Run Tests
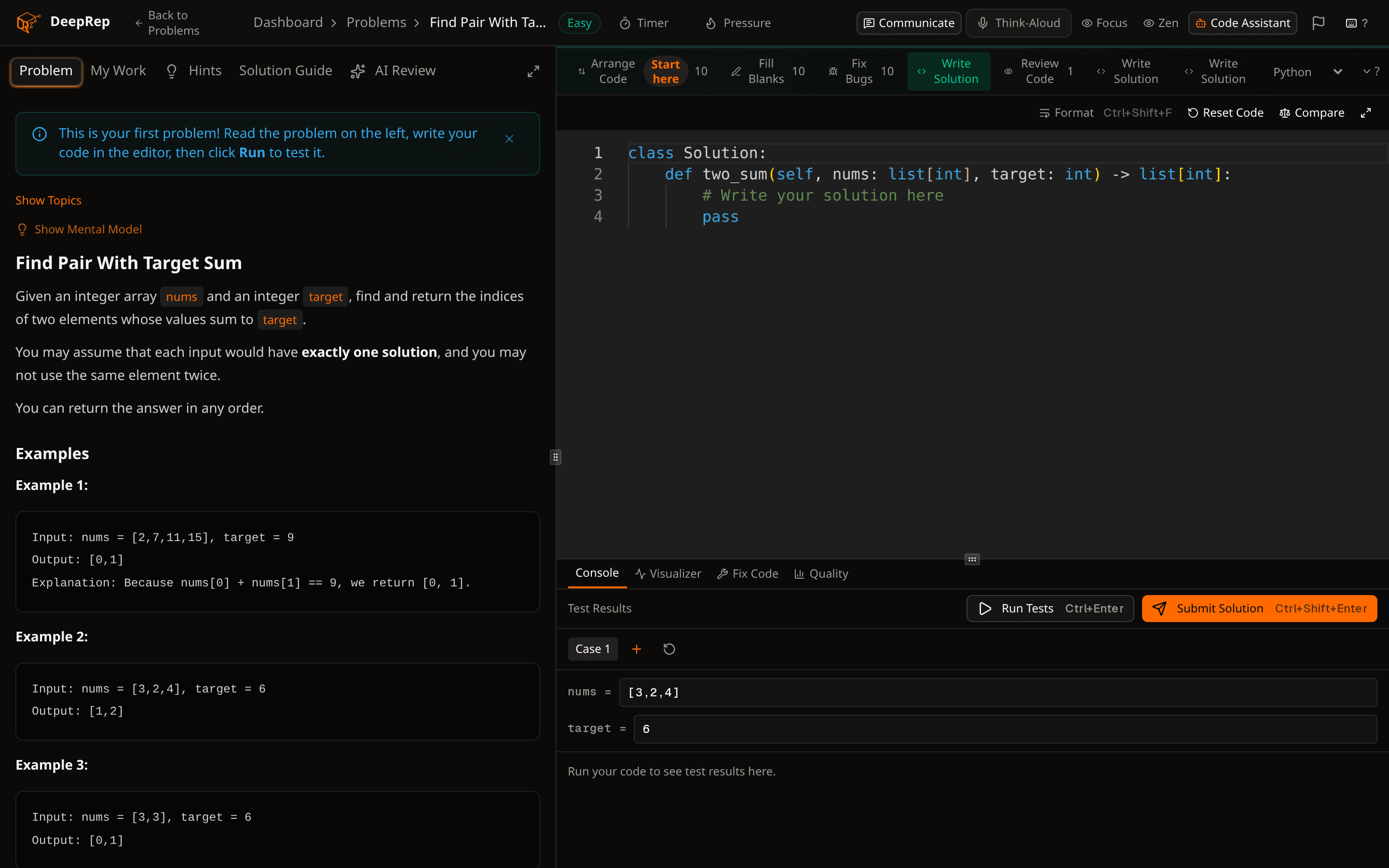Image resolution: width=1389 pixels, height=868 pixels. tap(1050, 608)
